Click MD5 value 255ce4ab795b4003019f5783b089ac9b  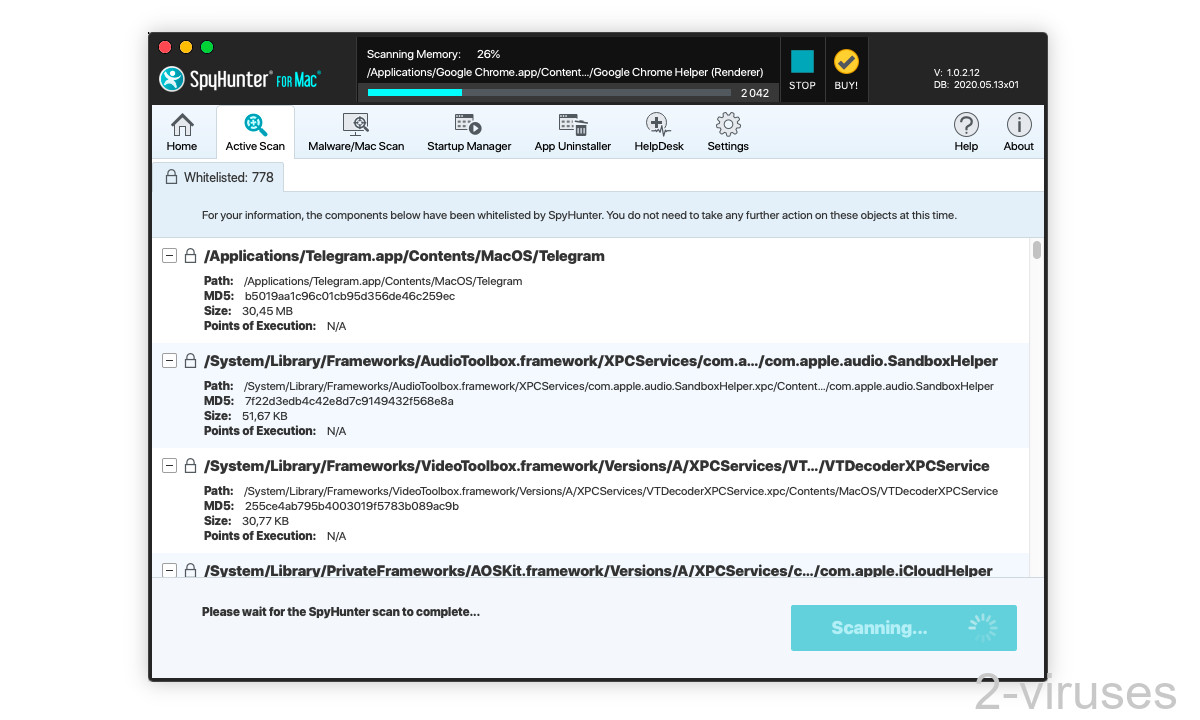(351, 506)
